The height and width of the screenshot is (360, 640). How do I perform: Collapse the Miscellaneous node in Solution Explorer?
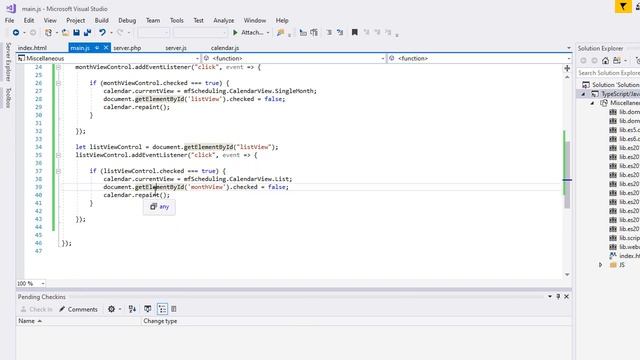tap(592, 103)
